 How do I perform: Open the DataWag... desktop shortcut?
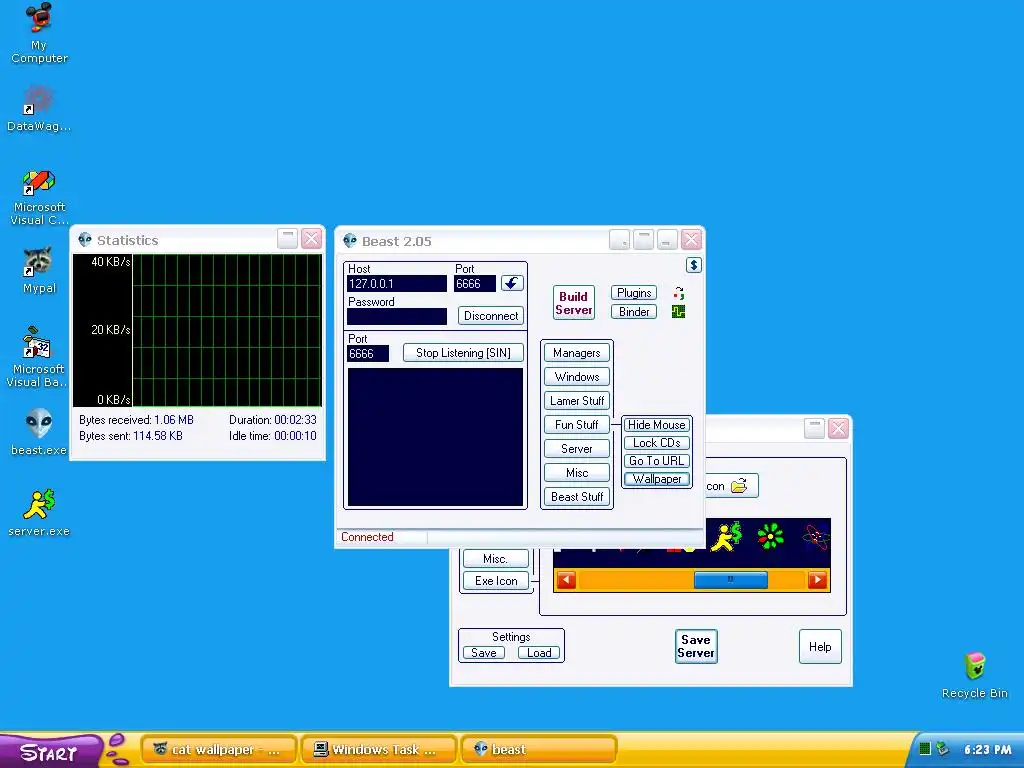click(x=39, y=108)
